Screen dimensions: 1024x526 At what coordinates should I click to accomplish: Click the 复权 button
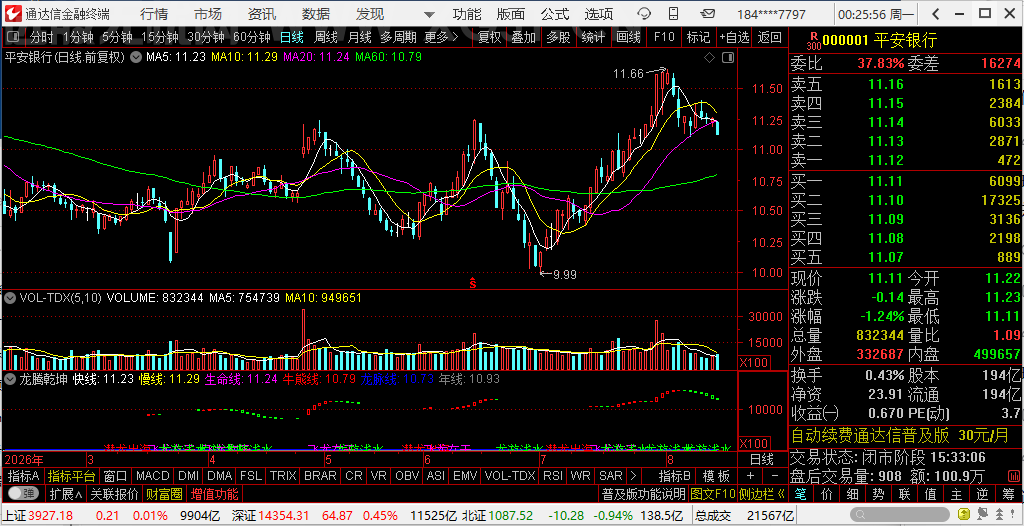coord(489,38)
